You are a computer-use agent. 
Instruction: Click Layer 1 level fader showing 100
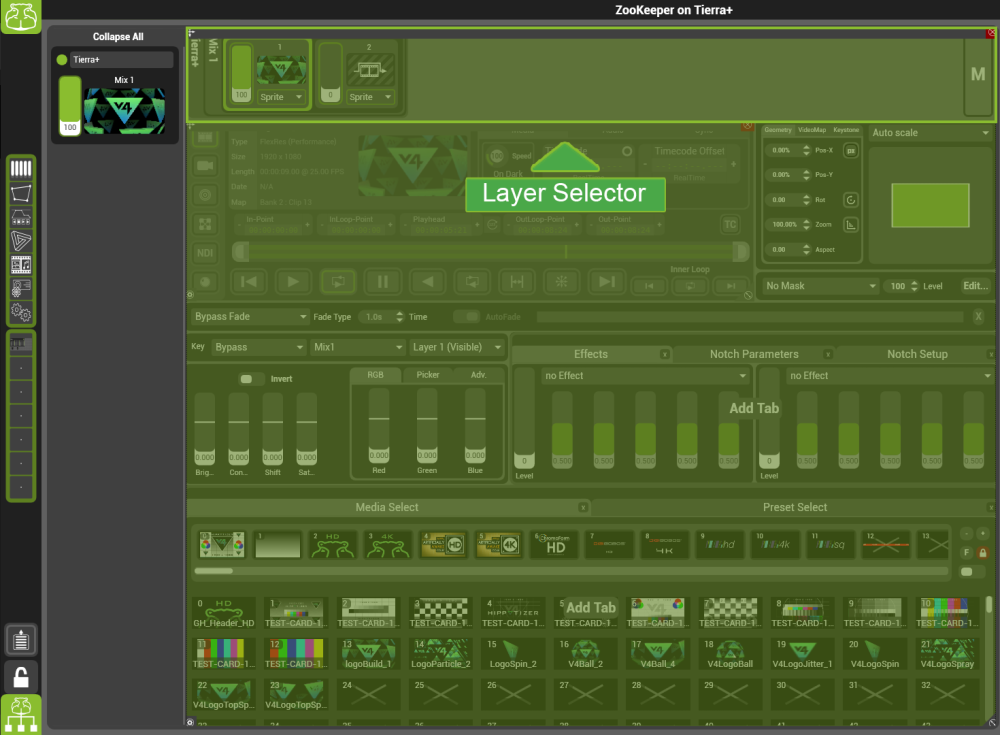pos(241,73)
